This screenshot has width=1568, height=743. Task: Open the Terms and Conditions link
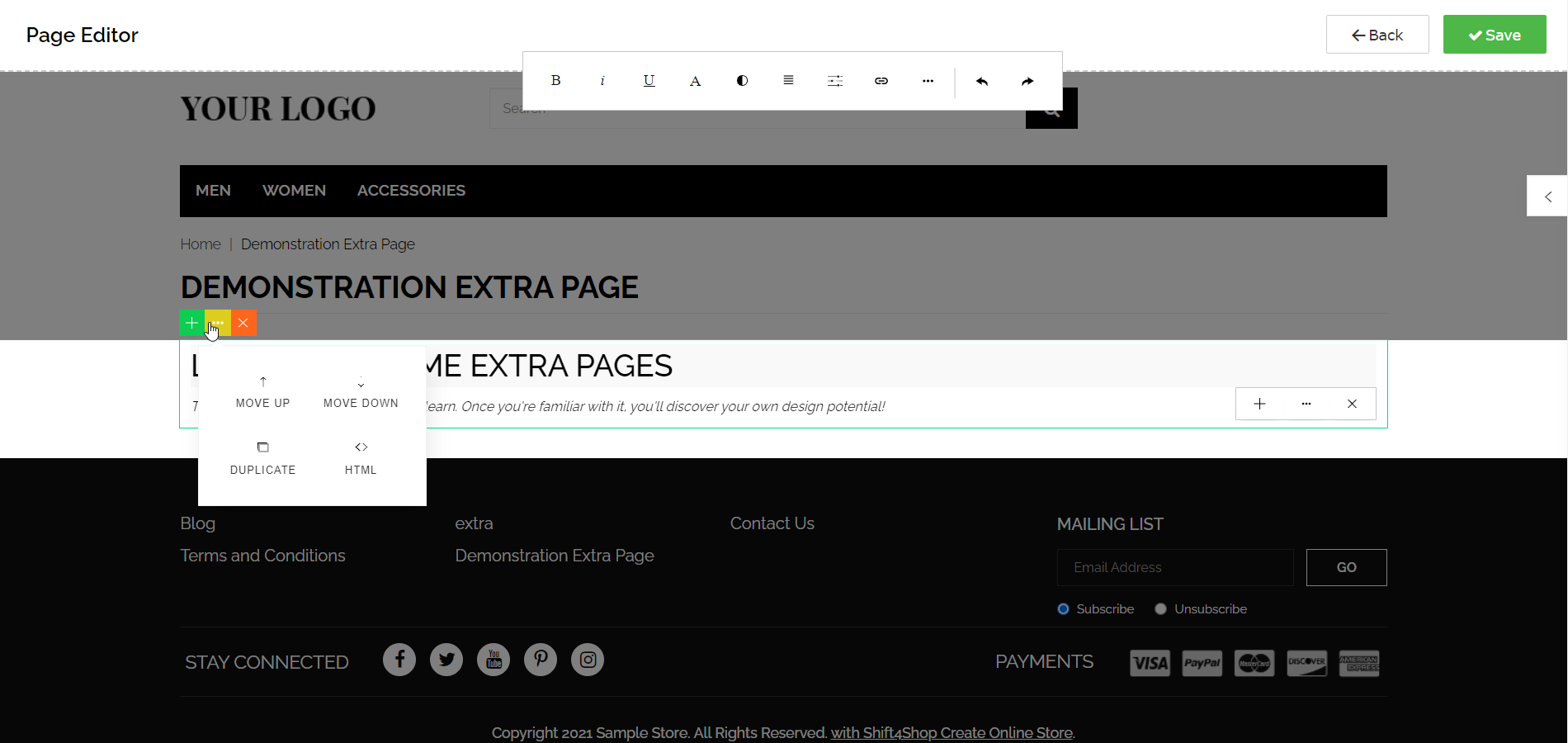point(262,555)
